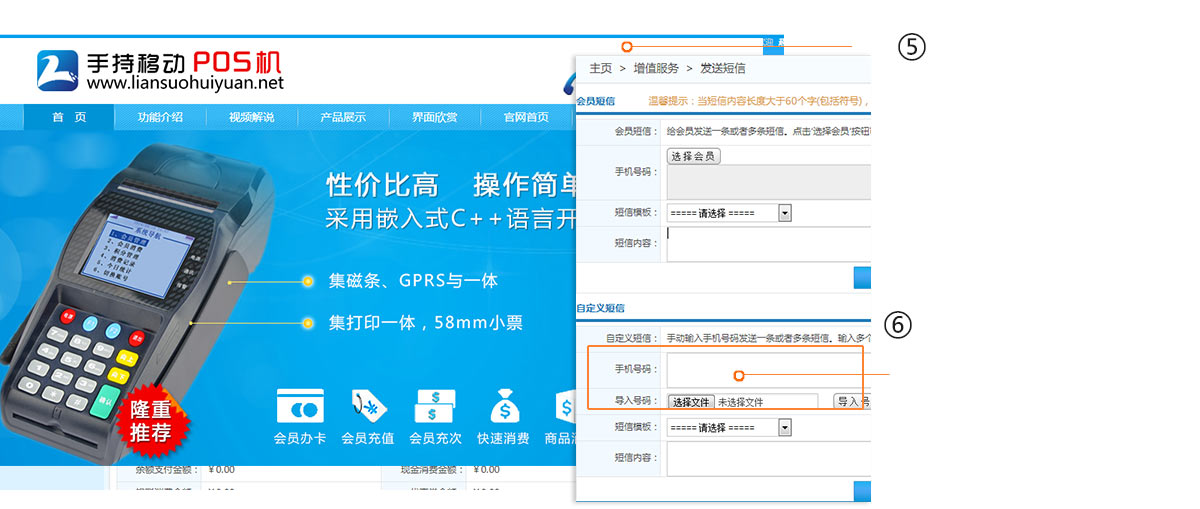Click the 会员短信 section heading

(x=596, y=101)
